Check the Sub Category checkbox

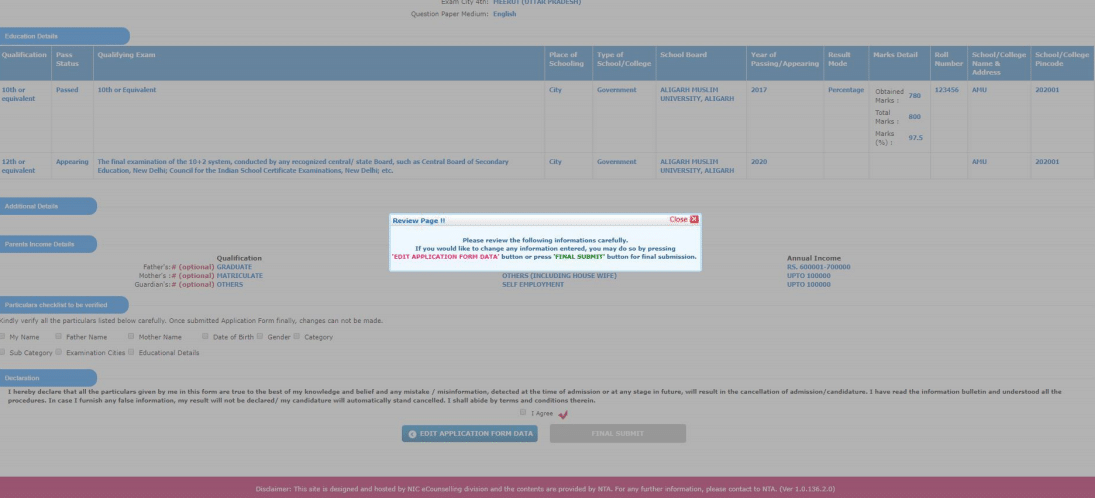[x=4, y=352]
